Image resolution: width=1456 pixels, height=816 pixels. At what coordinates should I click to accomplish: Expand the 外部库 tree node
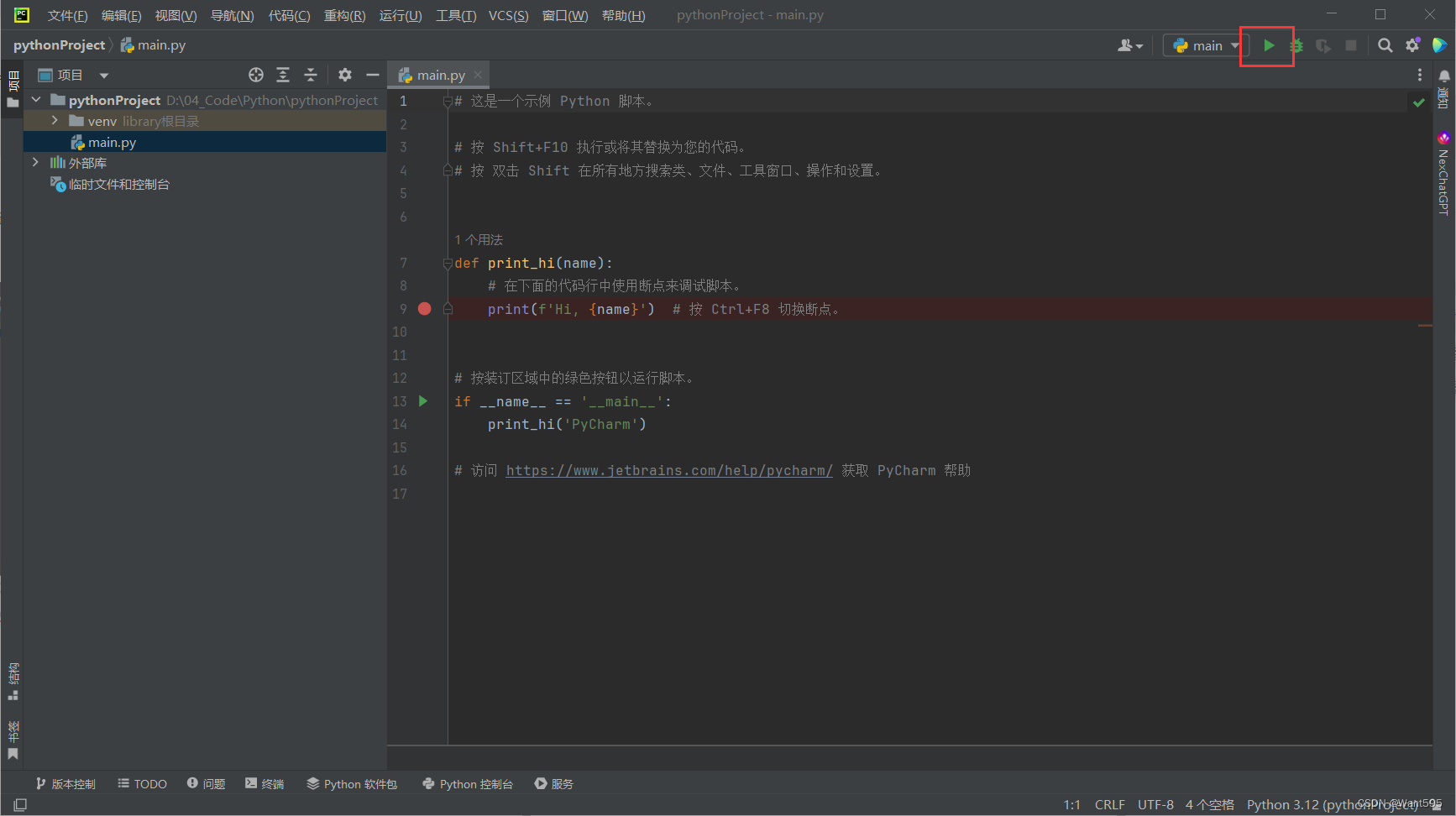click(35, 162)
